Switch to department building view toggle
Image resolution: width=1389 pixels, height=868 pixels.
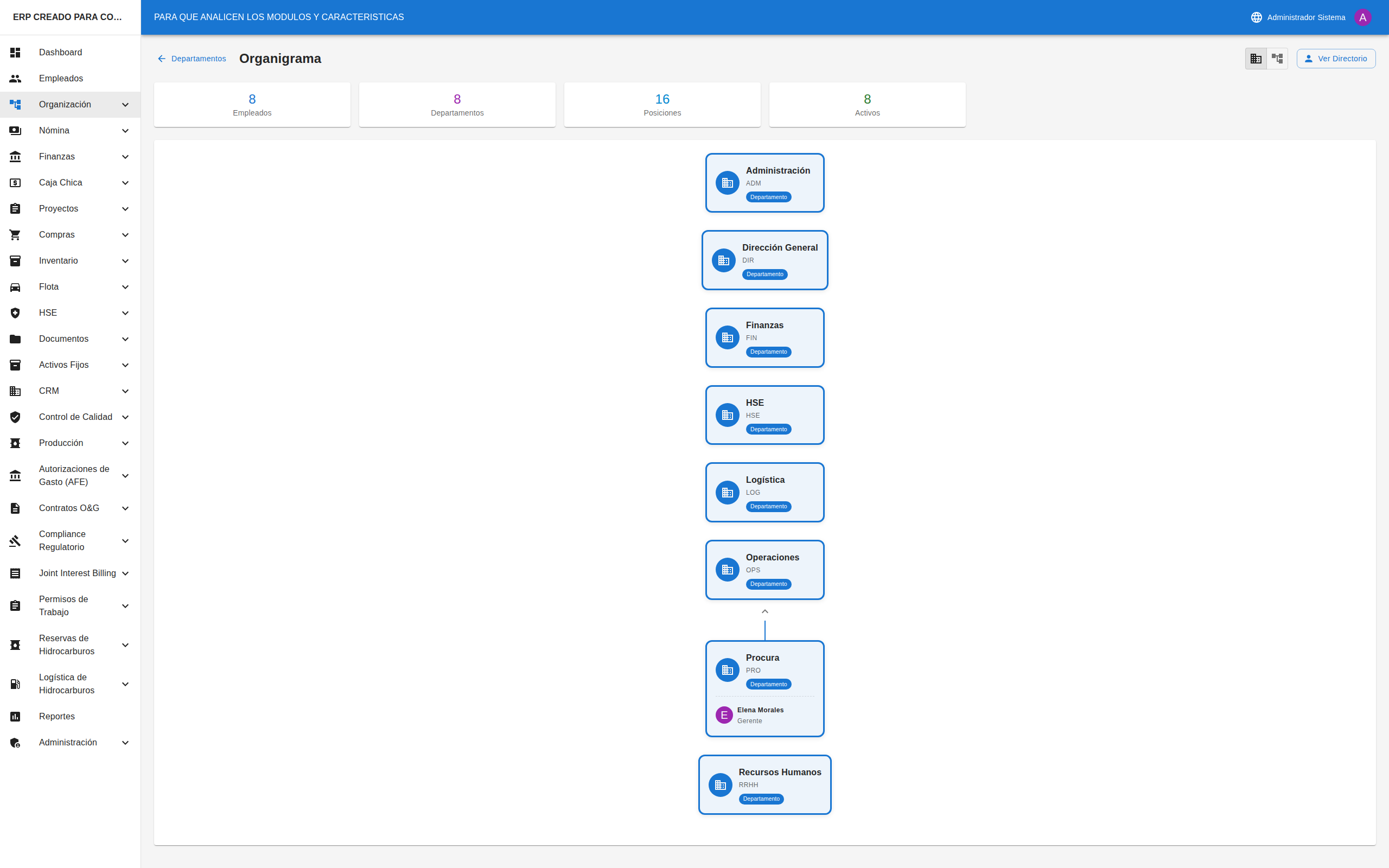[x=1256, y=59]
